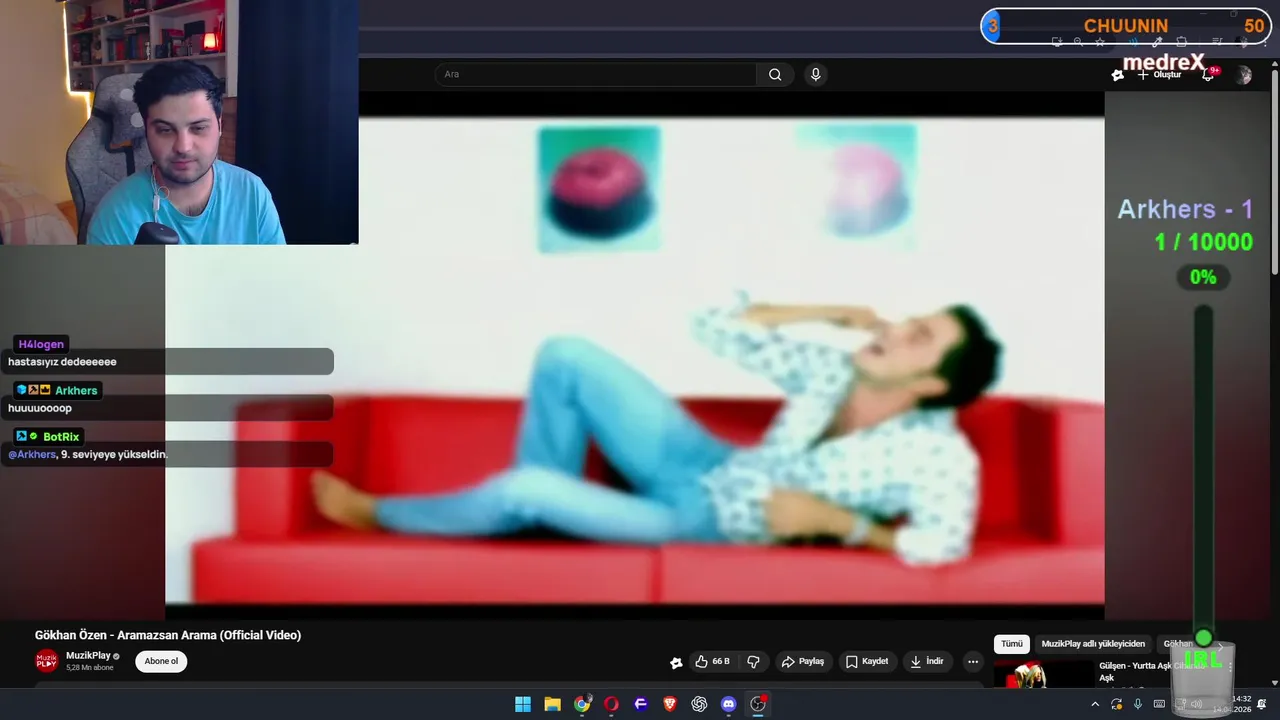
Task: Open Opera browser from the taskbar
Action: 611,704
